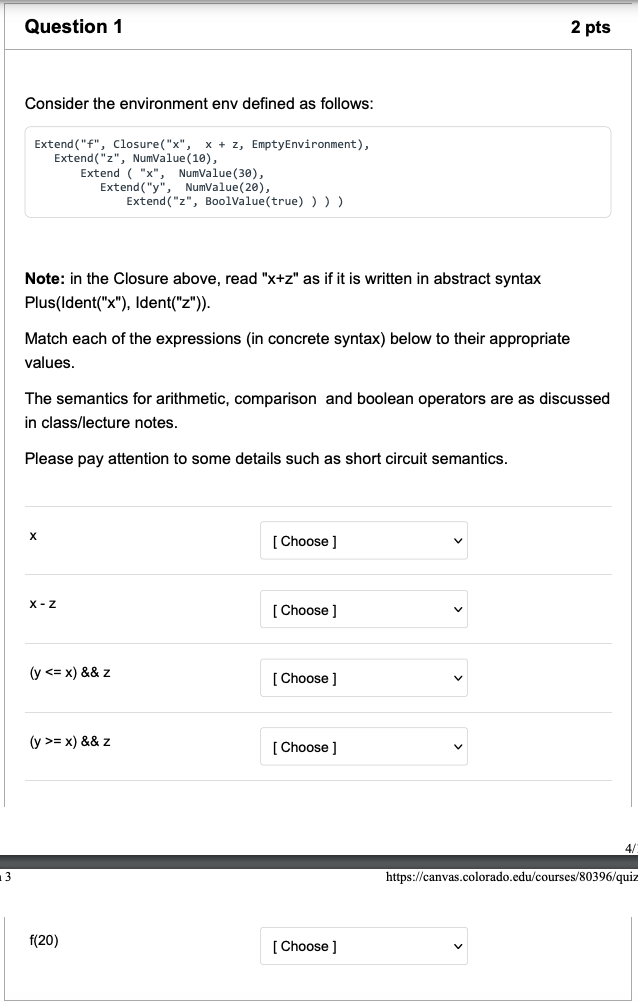Image resolution: width=638 pixels, height=1002 pixels.
Task: Click the Question 1 heading
Action: point(74,27)
